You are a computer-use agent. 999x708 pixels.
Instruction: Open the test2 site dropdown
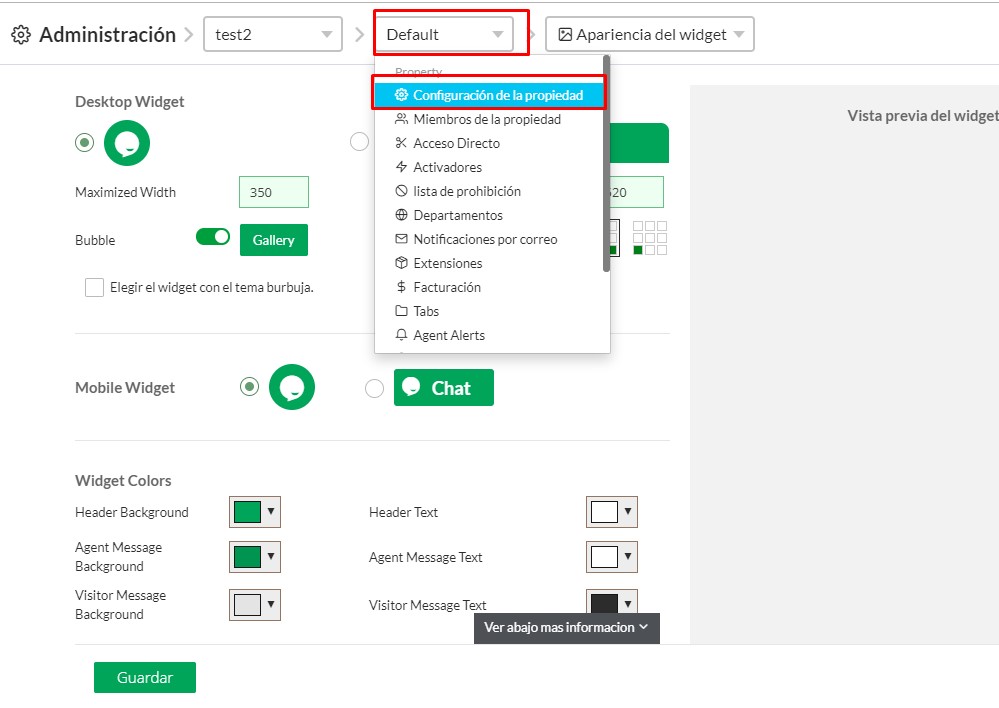(x=272, y=34)
